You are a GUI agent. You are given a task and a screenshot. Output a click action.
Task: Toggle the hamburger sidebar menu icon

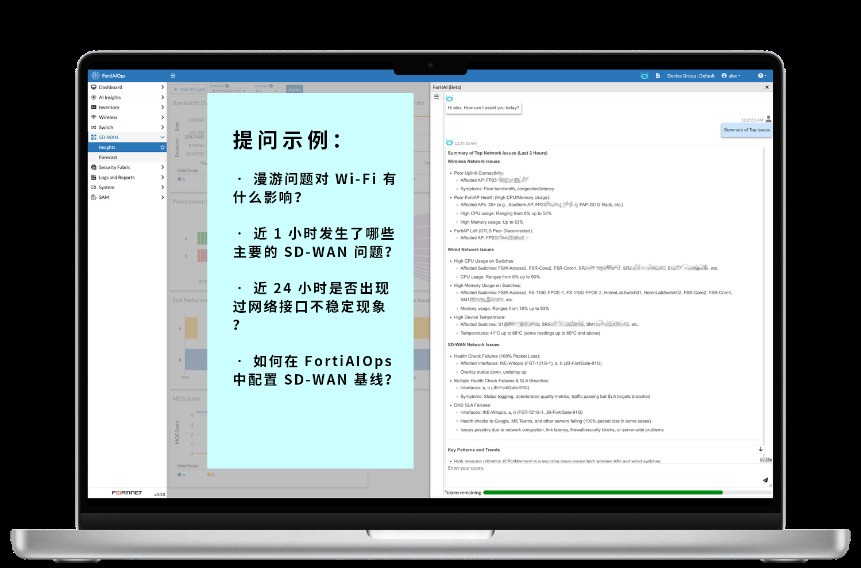(172, 76)
